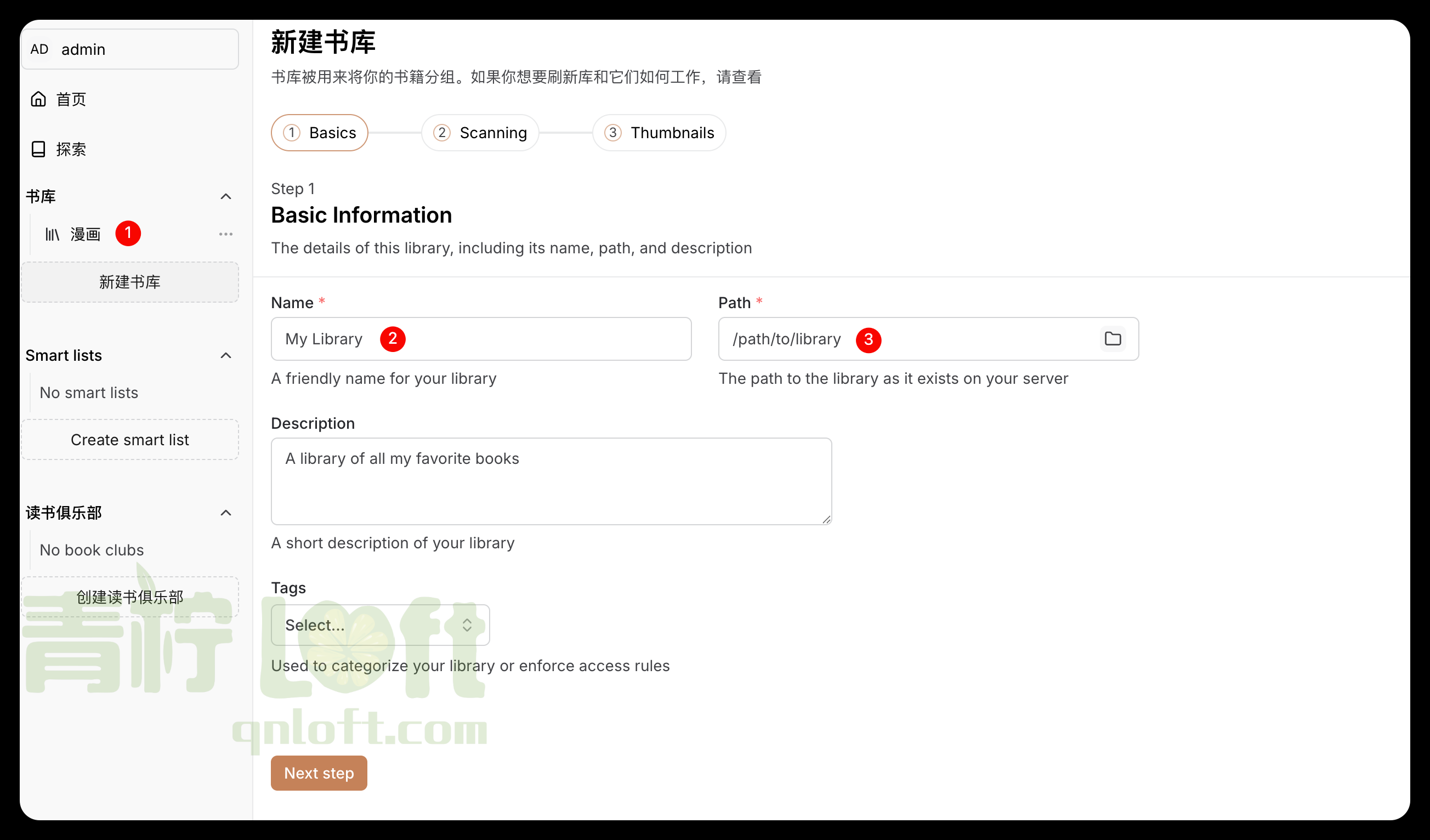Click the AD avatar next to admin

point(39,49)
